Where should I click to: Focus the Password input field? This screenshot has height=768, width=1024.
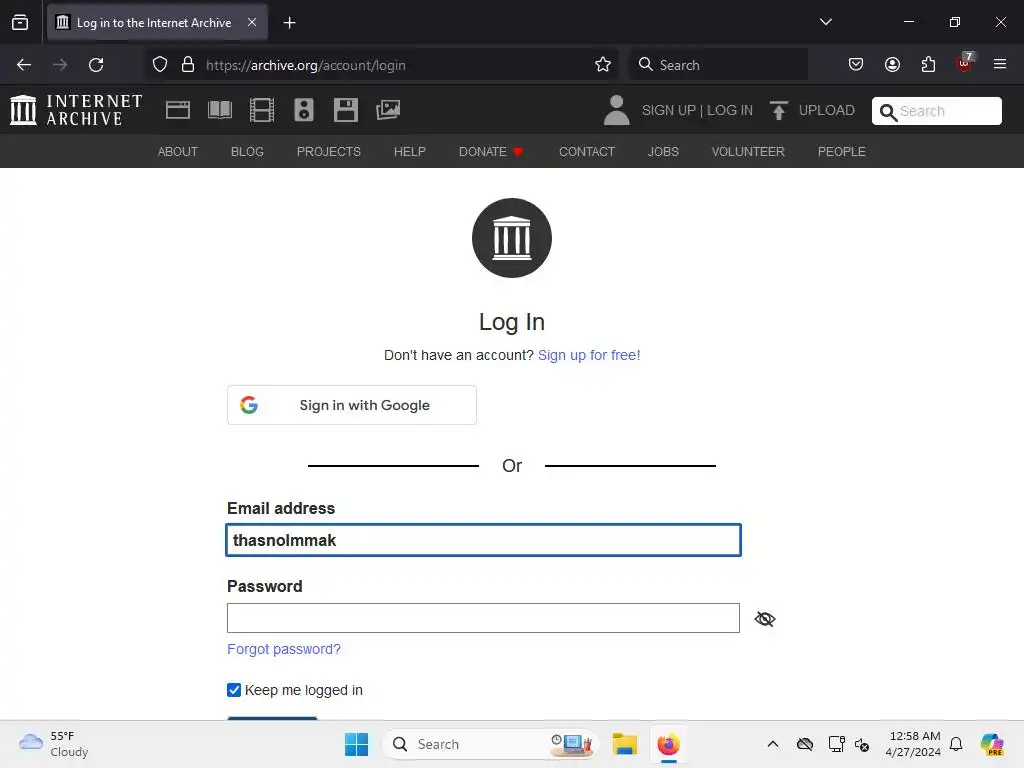pyautogui.click(x=483, y=618)
